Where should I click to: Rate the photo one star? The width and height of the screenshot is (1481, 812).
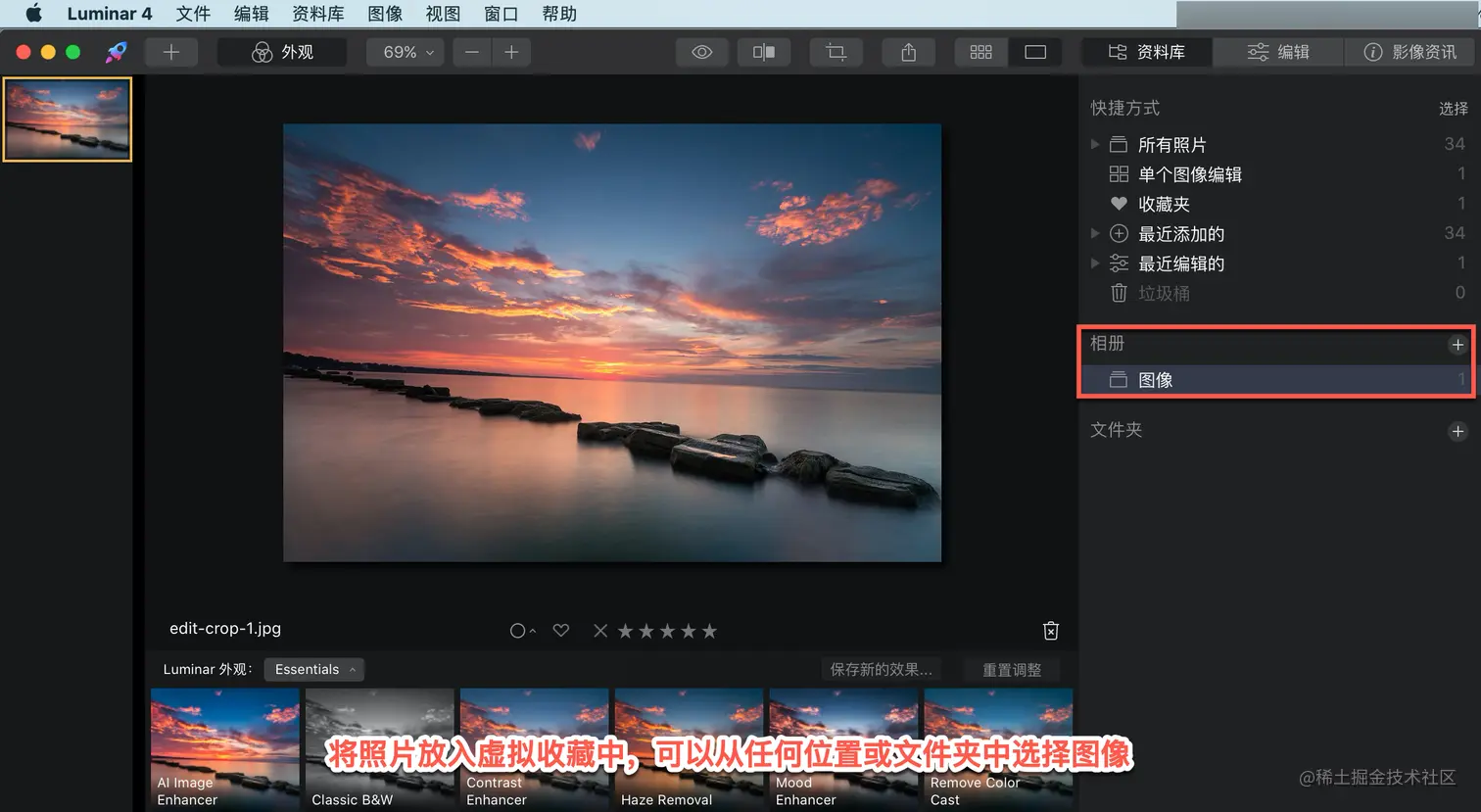(x=625, y=631)
